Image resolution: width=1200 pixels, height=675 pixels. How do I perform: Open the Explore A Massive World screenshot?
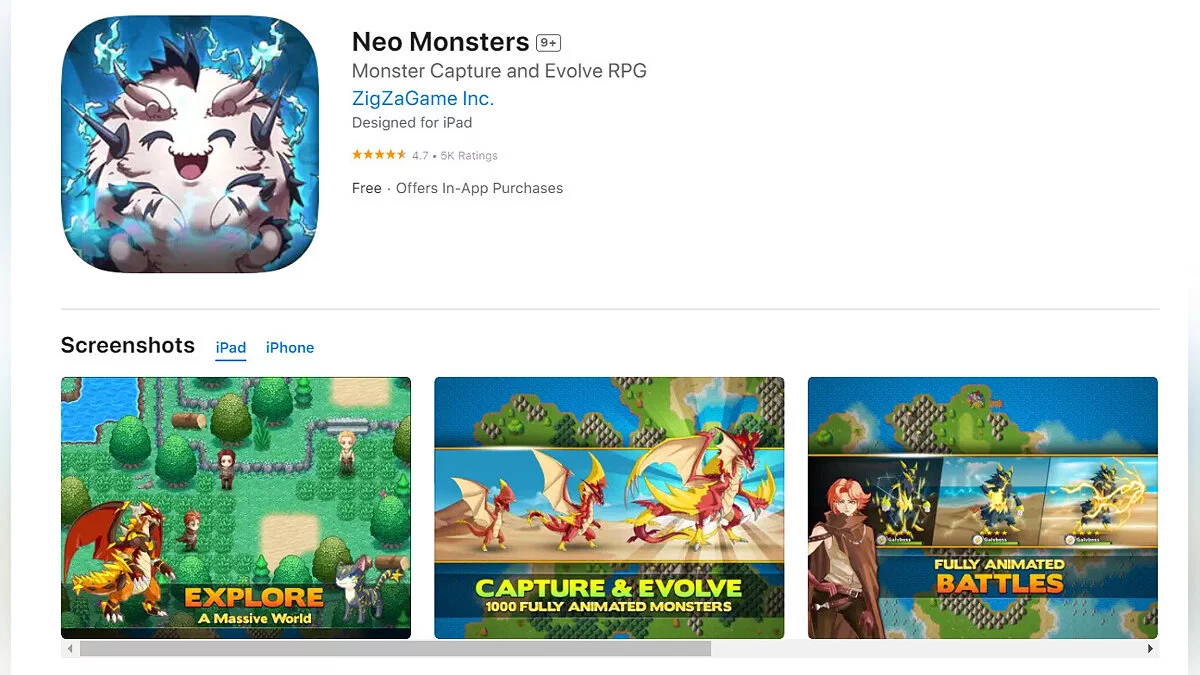pyautogui.click(x=236, y=508)
